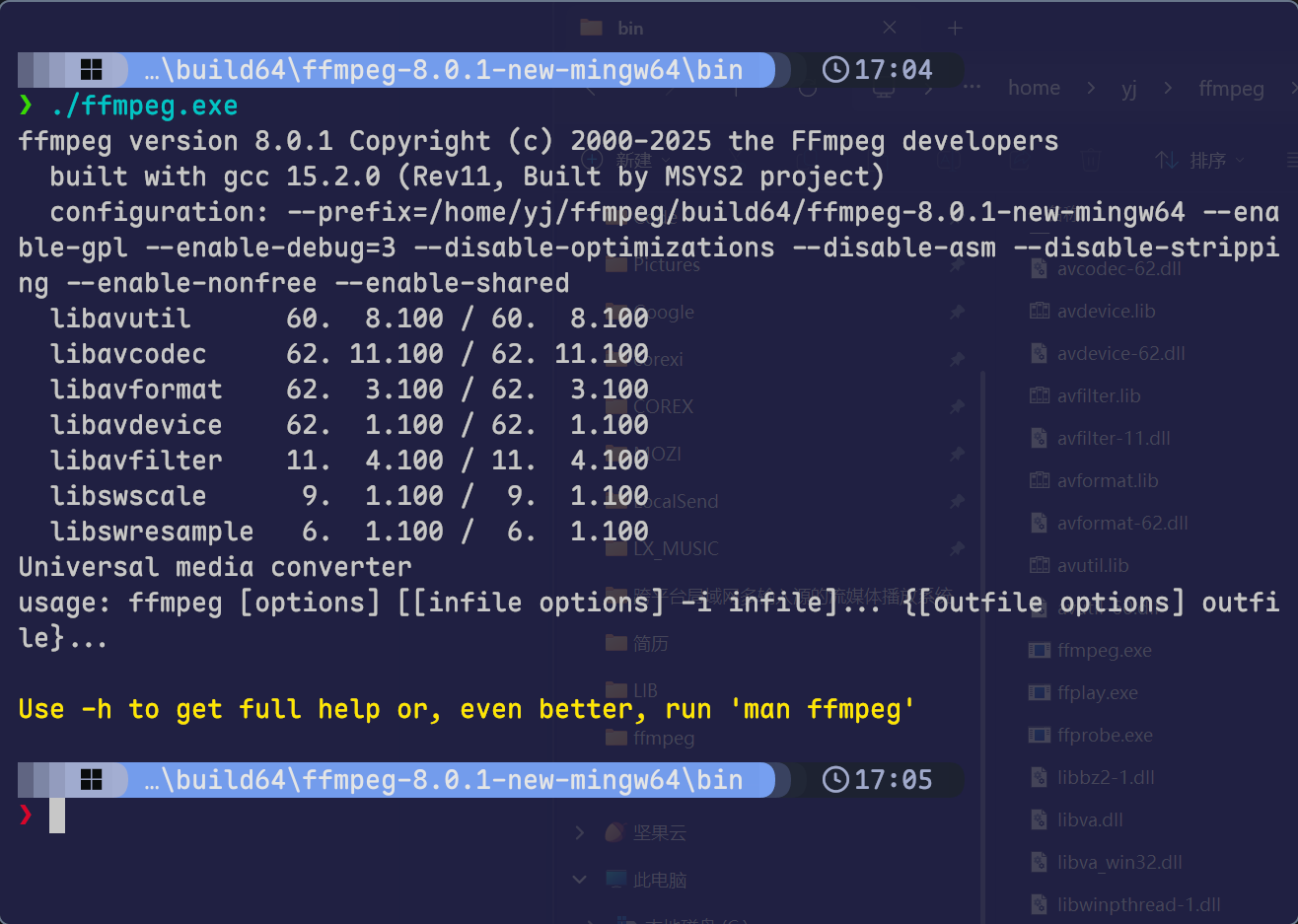Navigate to yj in the breadcrumb

pos(1129,88)
